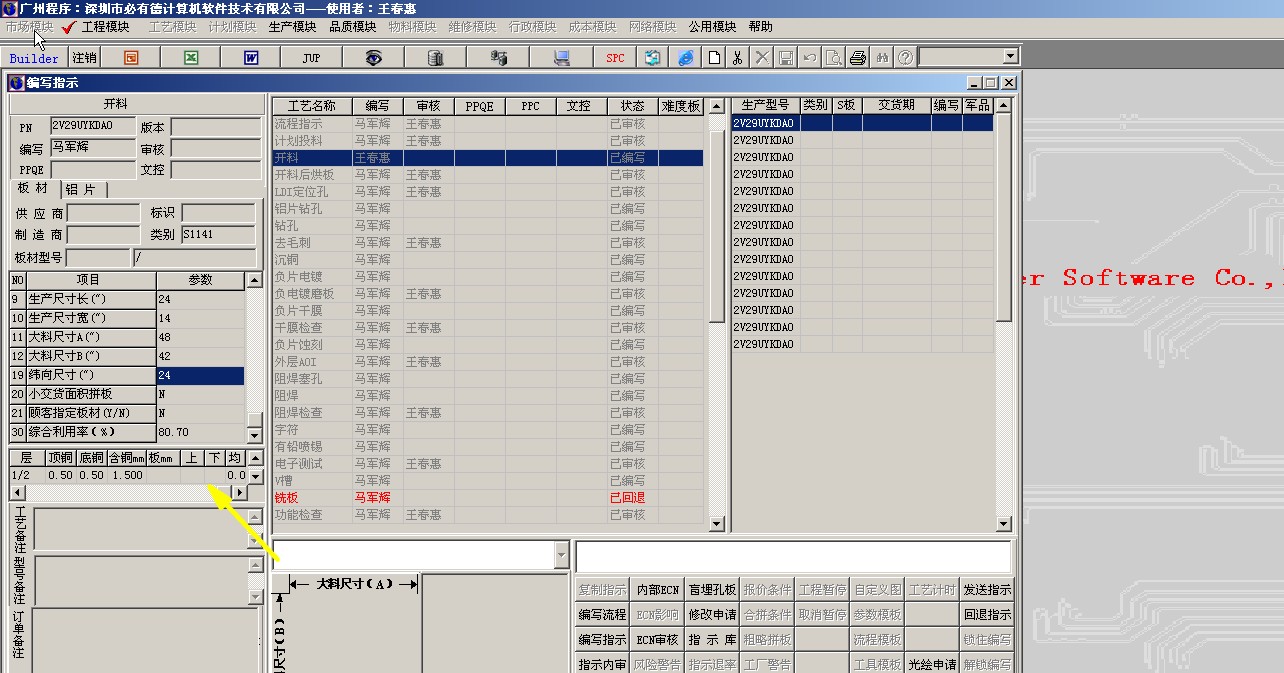The image size is (1284, 673).
Task: Click parameter table scrollbar down arrow
Action: point(254,435)
